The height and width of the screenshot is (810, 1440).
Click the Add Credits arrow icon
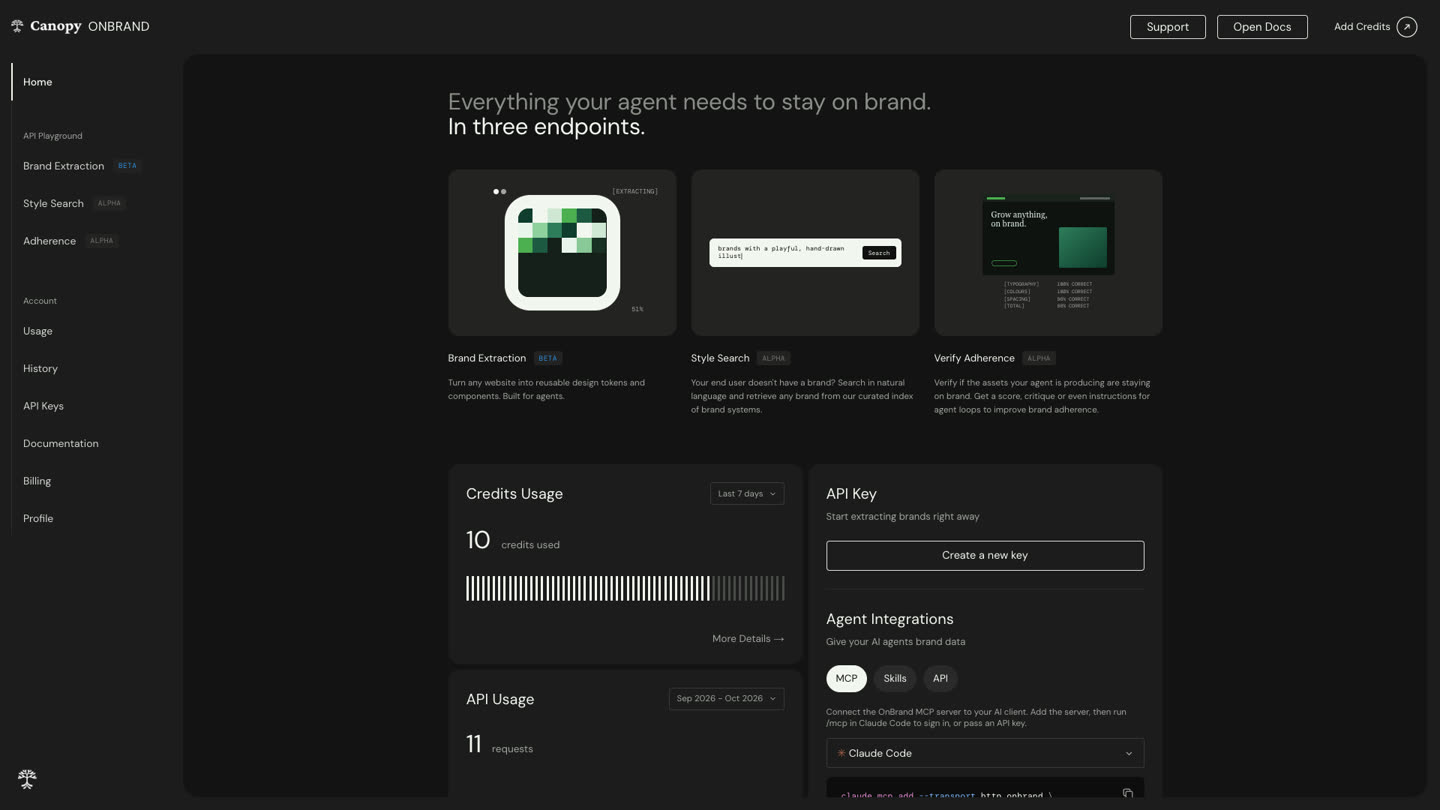coord(1407,27)
